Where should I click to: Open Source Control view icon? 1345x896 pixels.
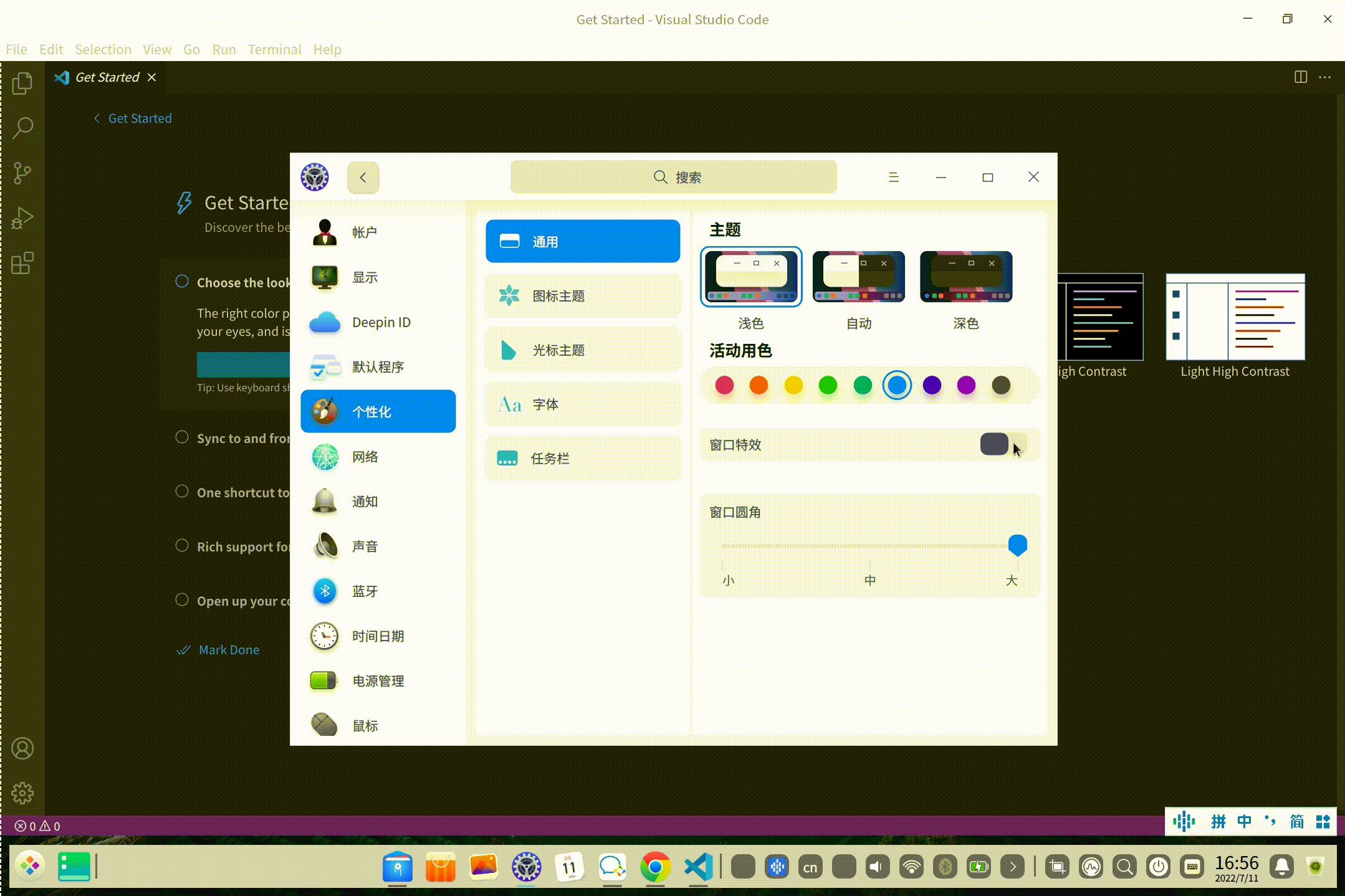pyautogui.click(x=22, y=173)
